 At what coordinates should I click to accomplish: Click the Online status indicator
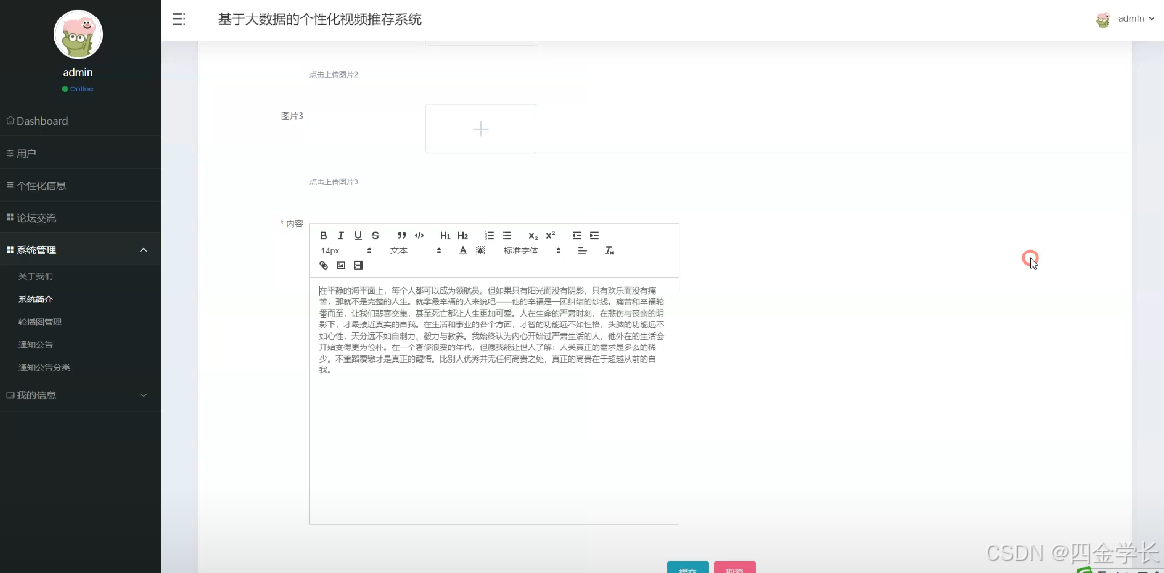click(78, 89)
